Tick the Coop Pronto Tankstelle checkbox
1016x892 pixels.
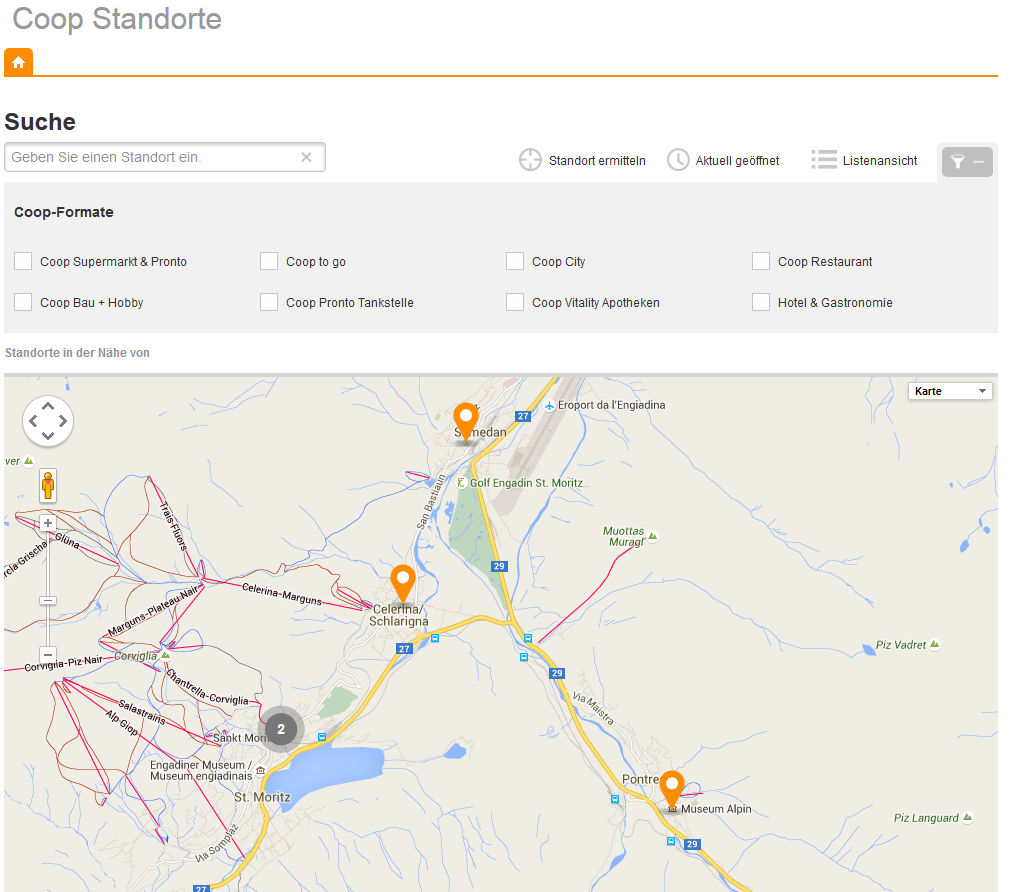coord(269,302)
